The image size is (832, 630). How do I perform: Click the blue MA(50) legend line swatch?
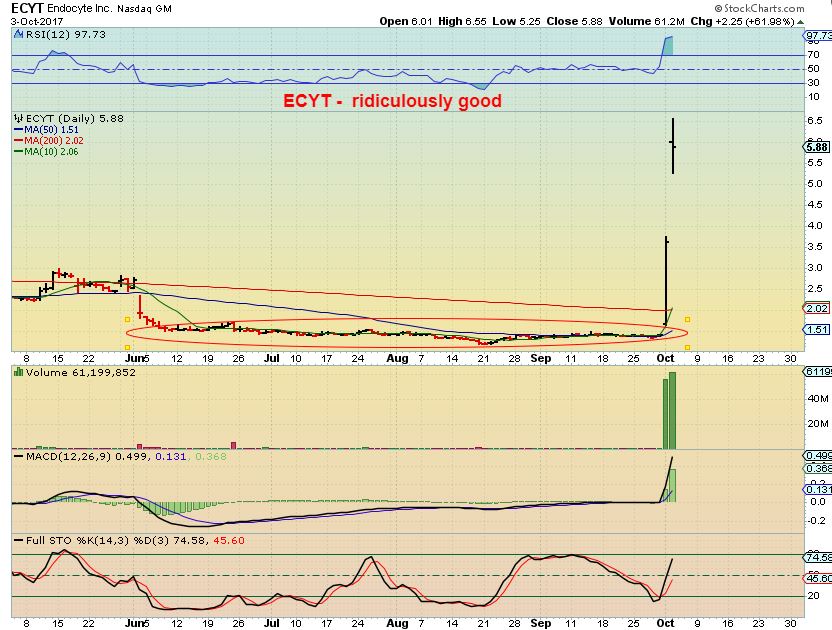[19, 130]
